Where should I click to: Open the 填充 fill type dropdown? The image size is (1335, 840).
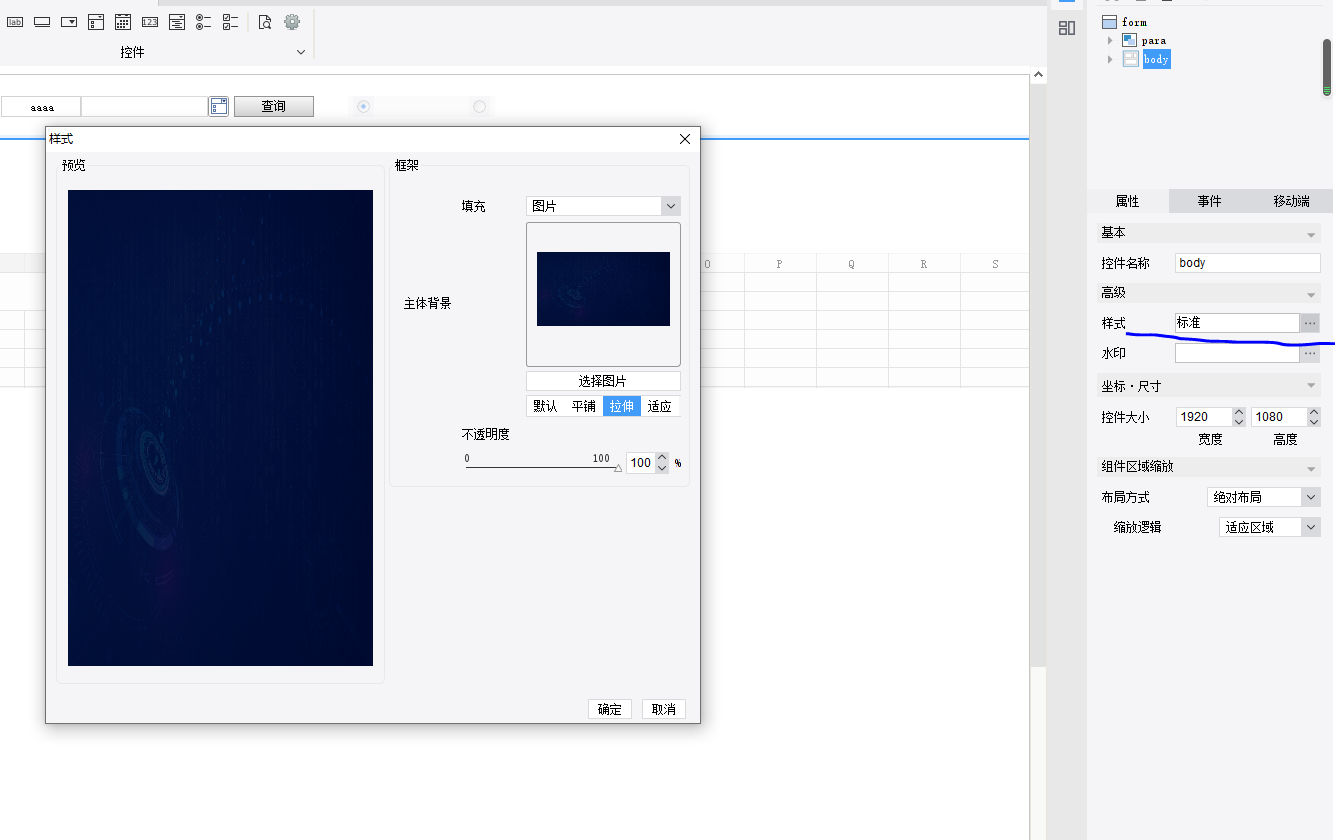point(603,206)
